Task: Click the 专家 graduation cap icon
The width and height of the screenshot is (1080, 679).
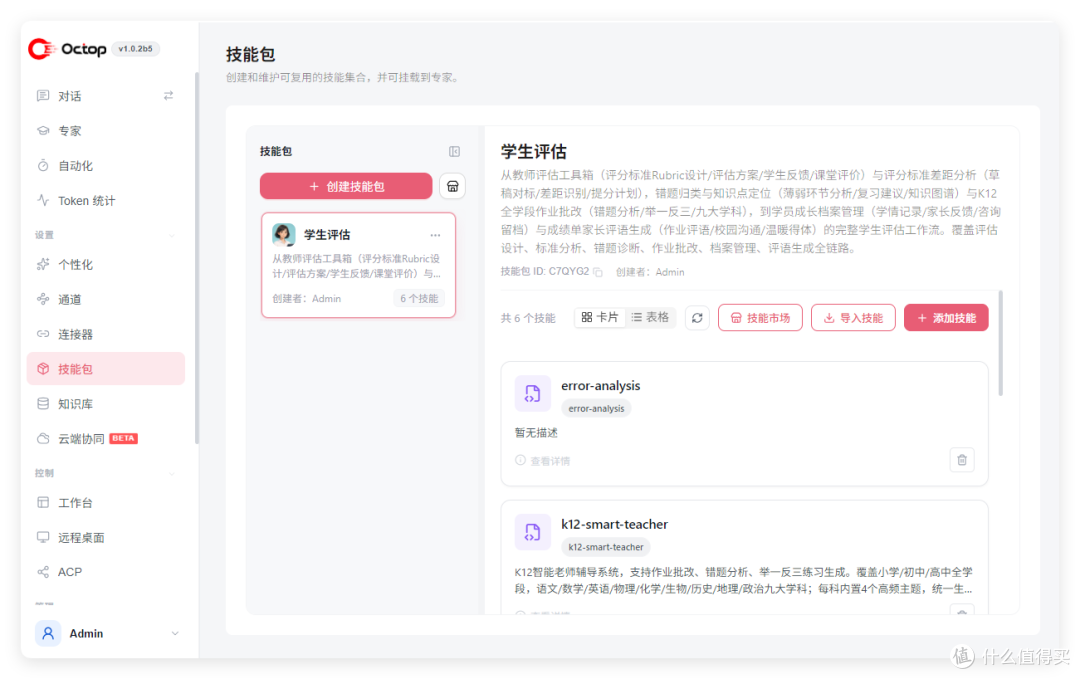Action: tap(43, 130)
